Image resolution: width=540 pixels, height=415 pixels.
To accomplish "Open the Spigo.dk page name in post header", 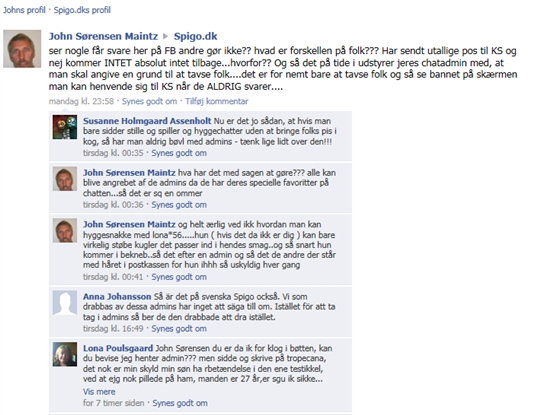I will (x=195, y=36).
